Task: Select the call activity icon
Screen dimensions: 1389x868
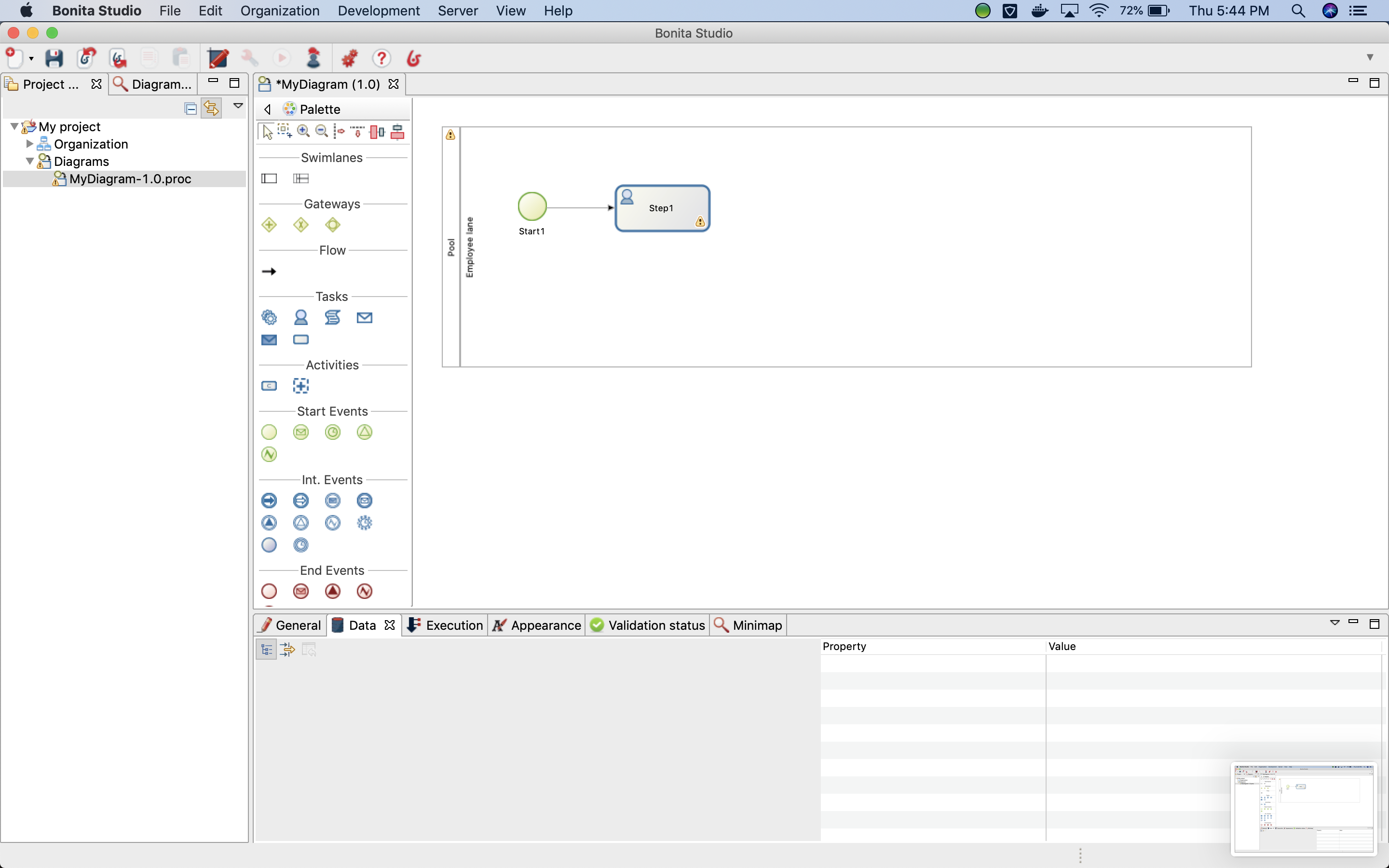Action: tap(269, 386)
